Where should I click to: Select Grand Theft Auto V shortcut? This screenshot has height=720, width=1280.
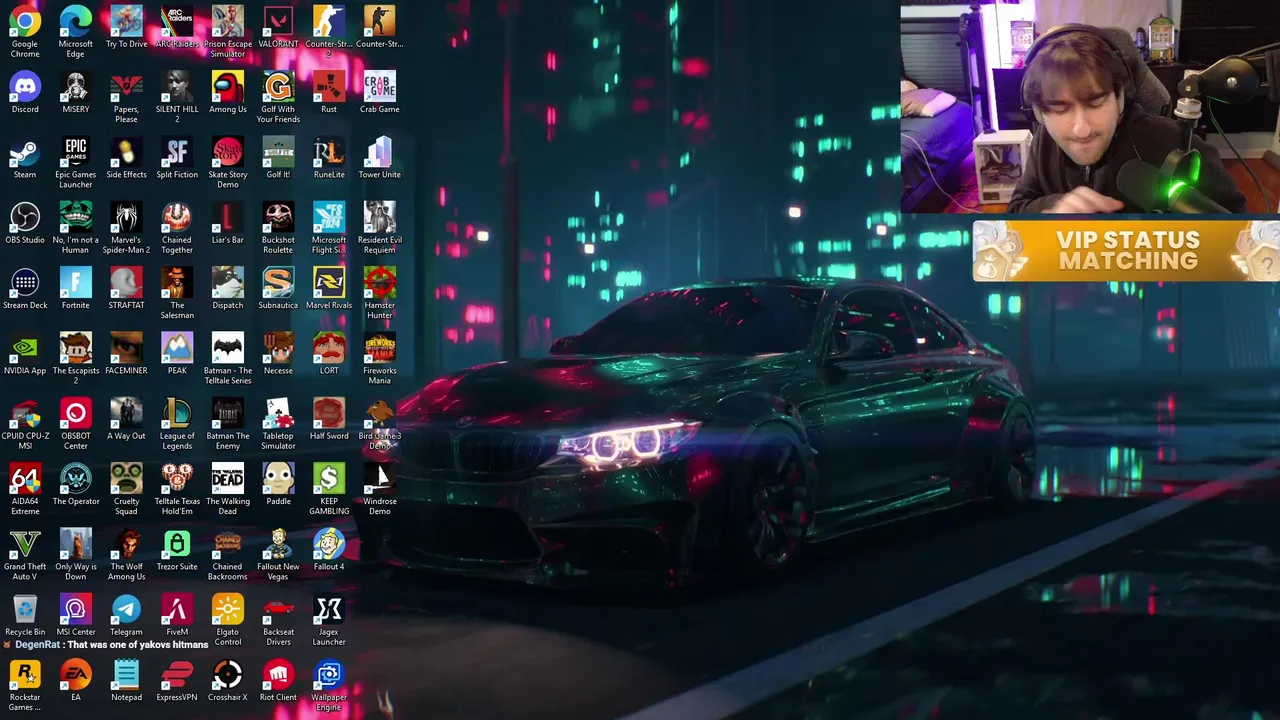[25, 553]
